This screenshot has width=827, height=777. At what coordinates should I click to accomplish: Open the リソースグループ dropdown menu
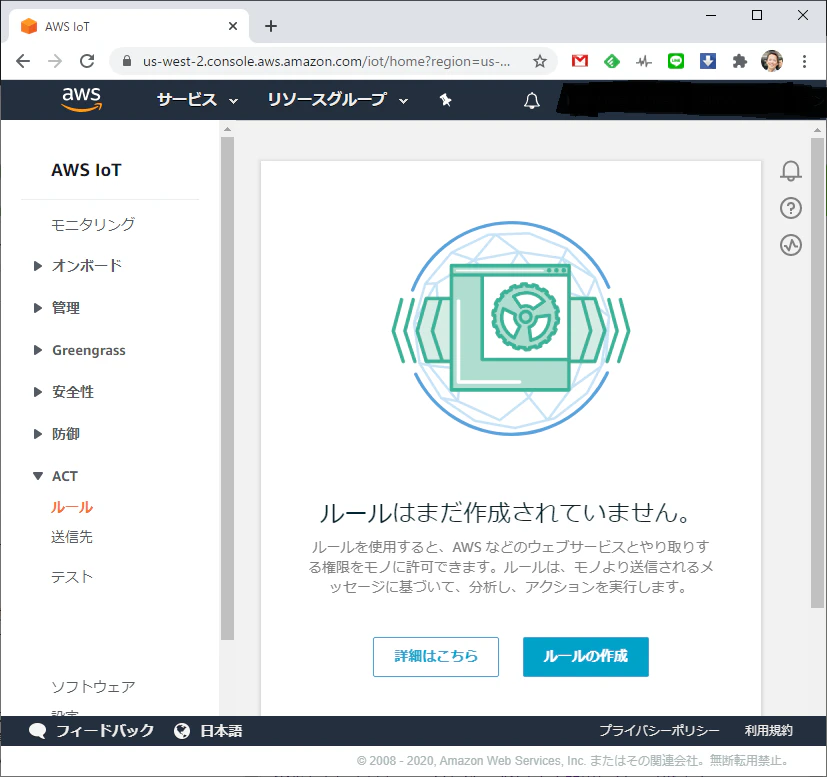coord(338,100)
